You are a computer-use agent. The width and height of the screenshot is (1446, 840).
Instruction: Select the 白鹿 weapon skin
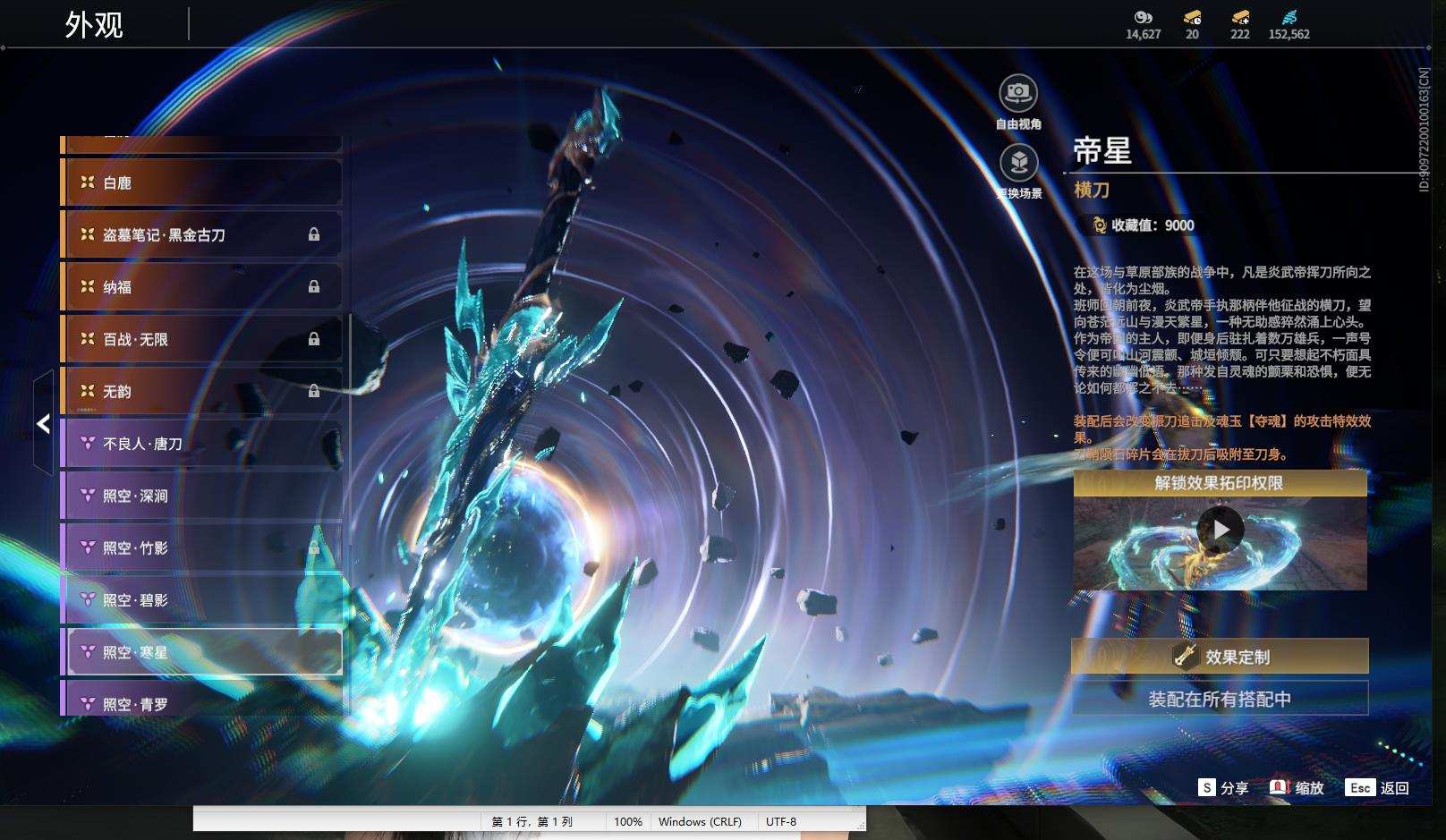pyautogui.click(x=201, y=182)
